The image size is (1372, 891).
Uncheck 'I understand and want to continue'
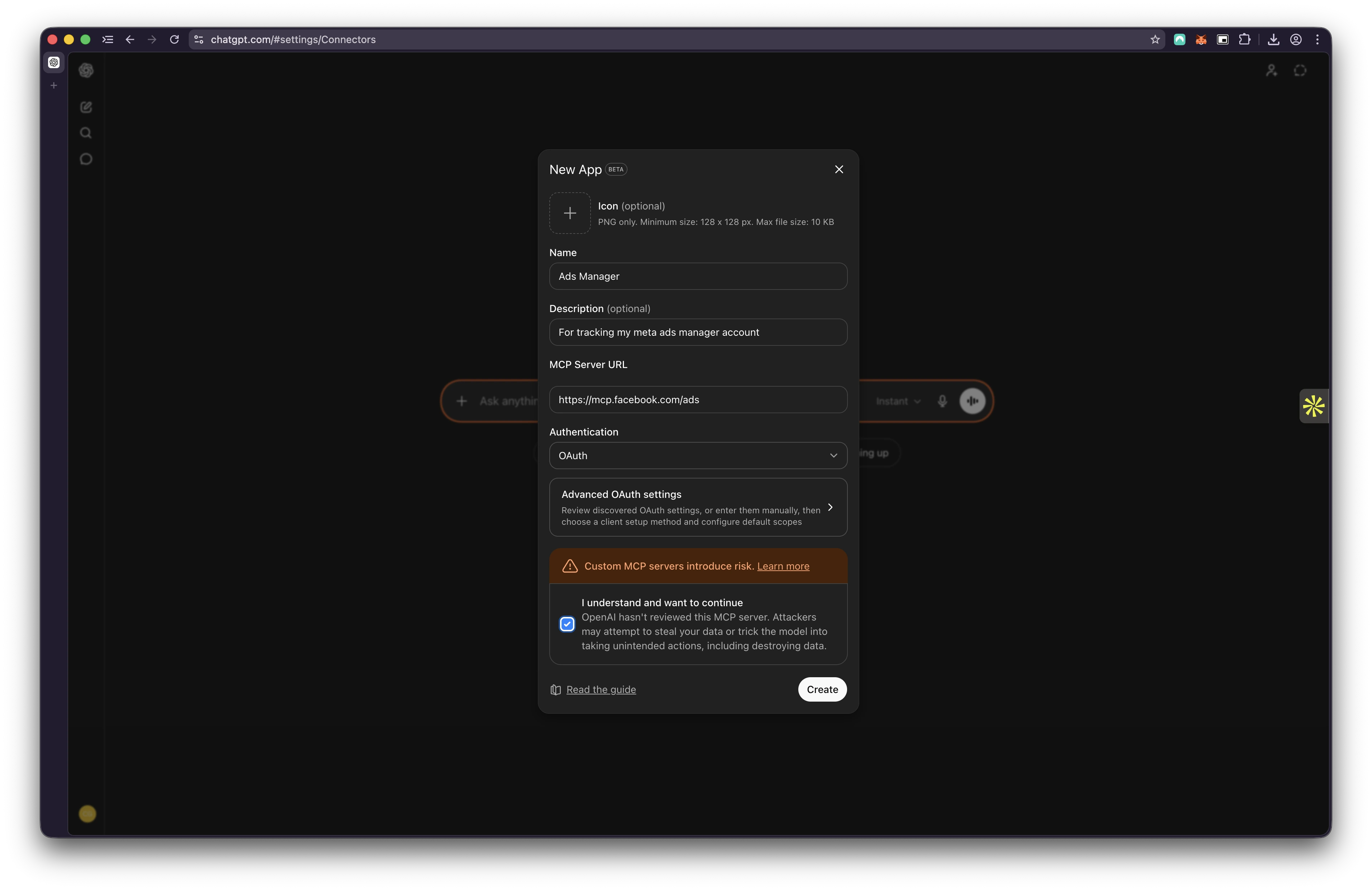tap(567, 624)
